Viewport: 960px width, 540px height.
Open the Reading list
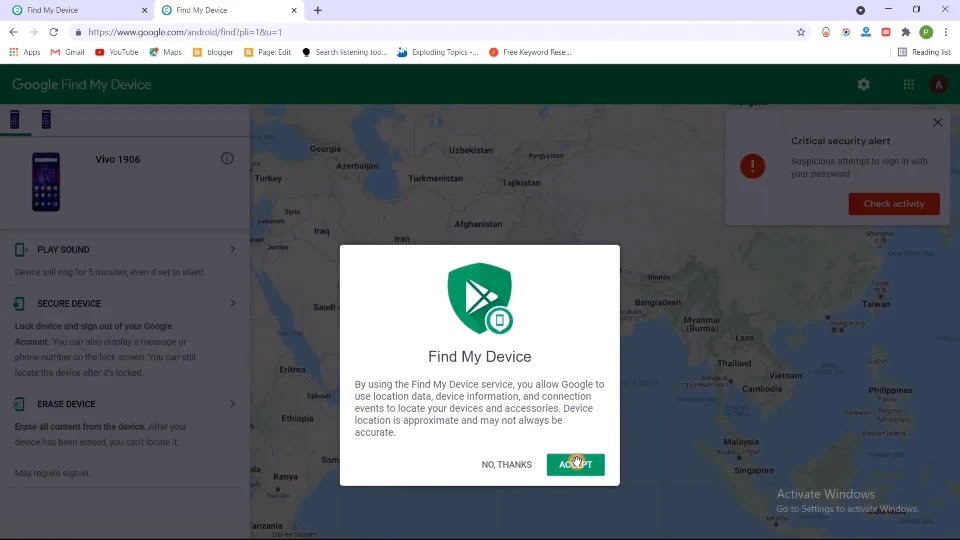tap(924, 52)
